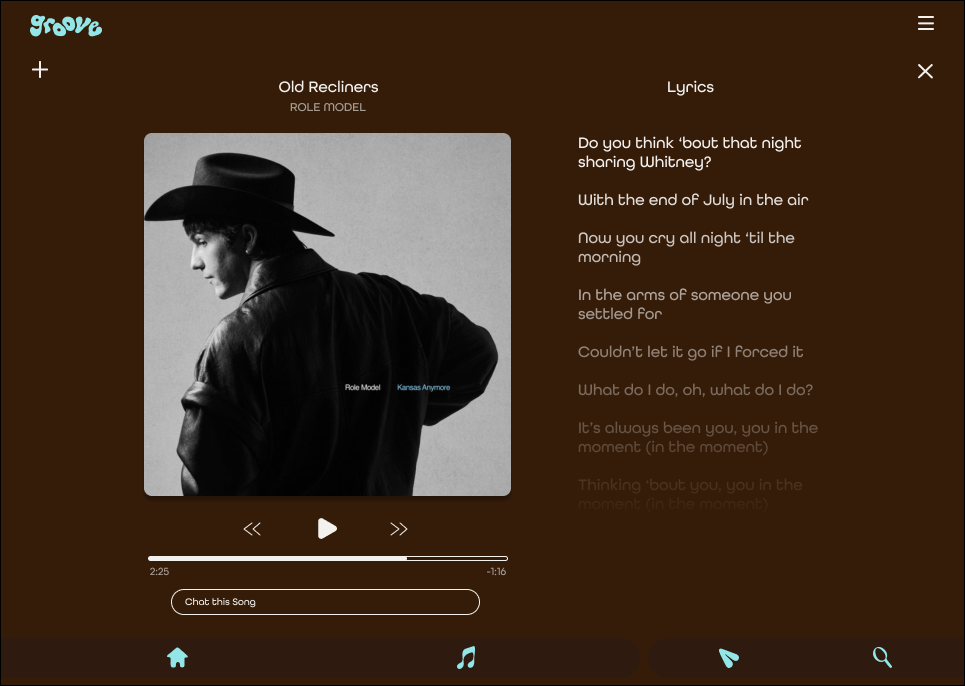This screenshot has width=965, height=686.
Task: Select lyric 'With the end of July'
Action: (693, 200)
